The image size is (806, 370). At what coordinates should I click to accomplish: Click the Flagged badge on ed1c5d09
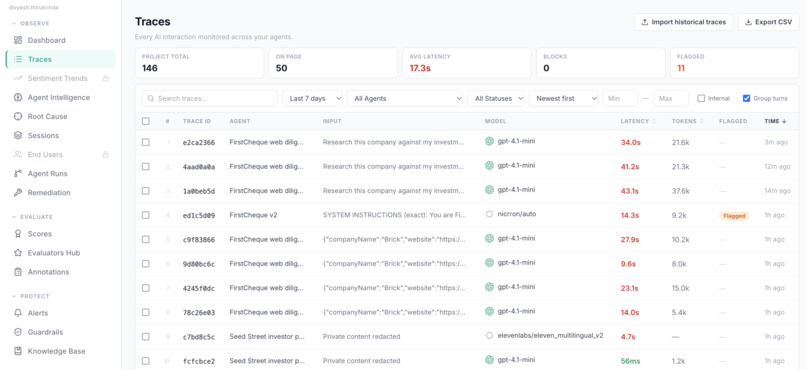(x=734, y=216)
